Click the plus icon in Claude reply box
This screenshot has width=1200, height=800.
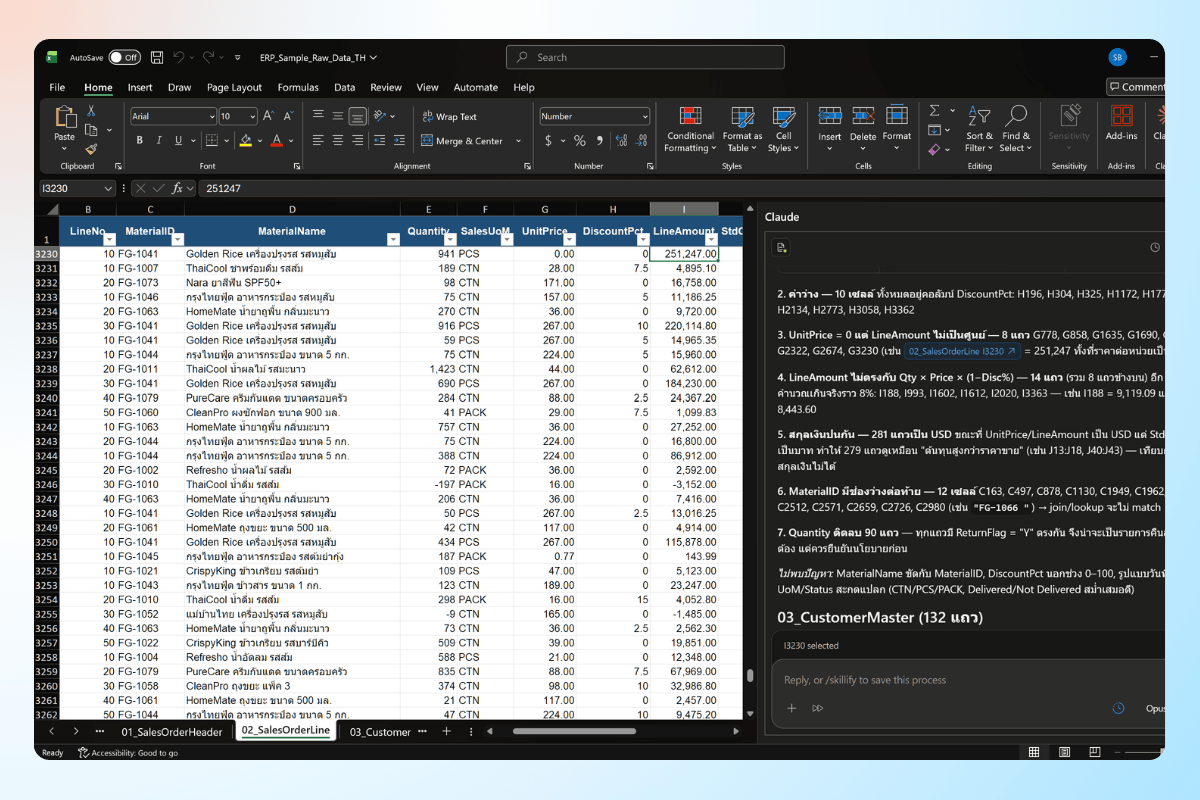click(x=791, y=708)
